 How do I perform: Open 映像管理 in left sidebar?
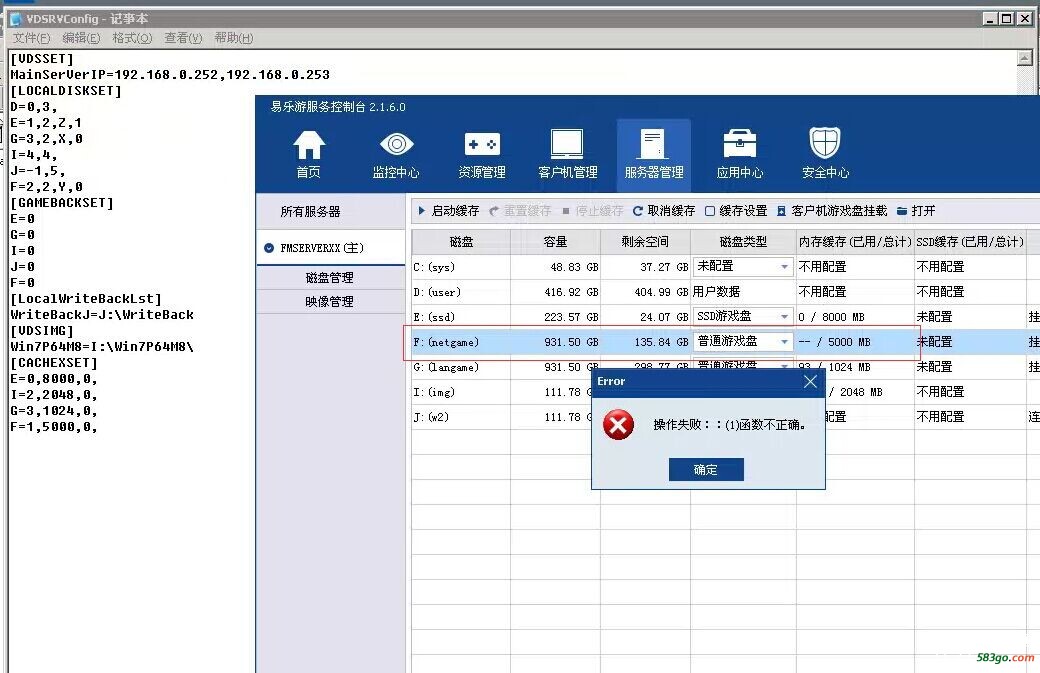329,301
